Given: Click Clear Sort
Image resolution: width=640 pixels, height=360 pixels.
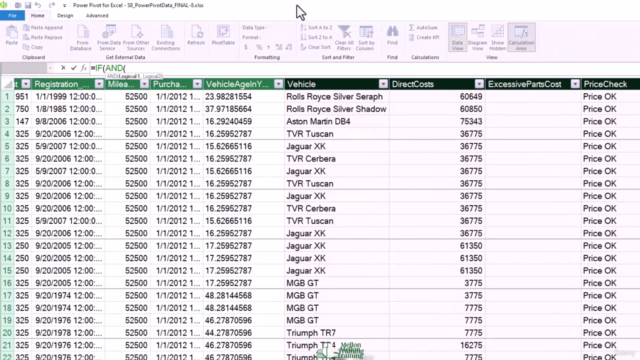Looking at the screenshot, I should [316, 47].
